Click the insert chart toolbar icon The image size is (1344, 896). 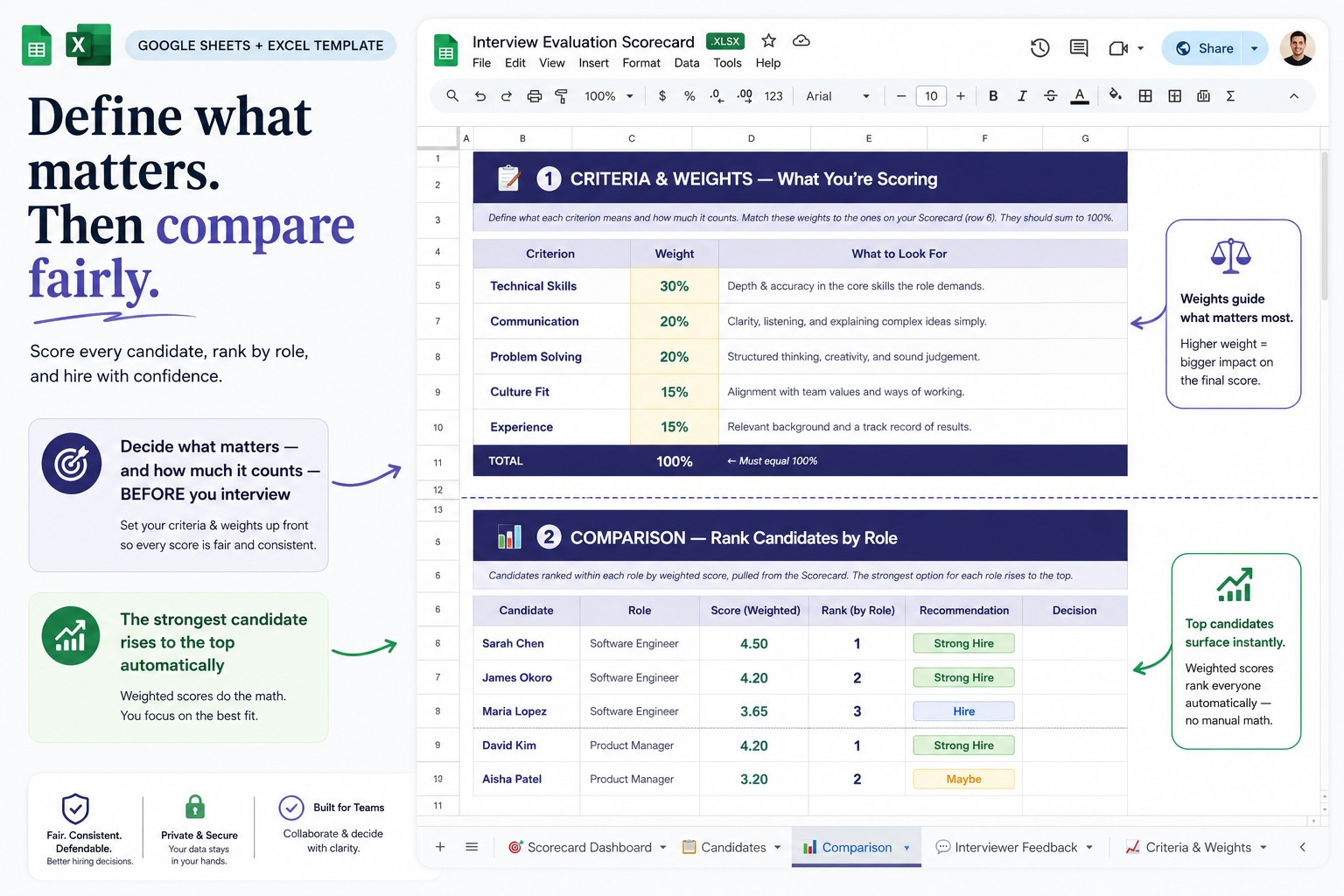click(1204, 96)
